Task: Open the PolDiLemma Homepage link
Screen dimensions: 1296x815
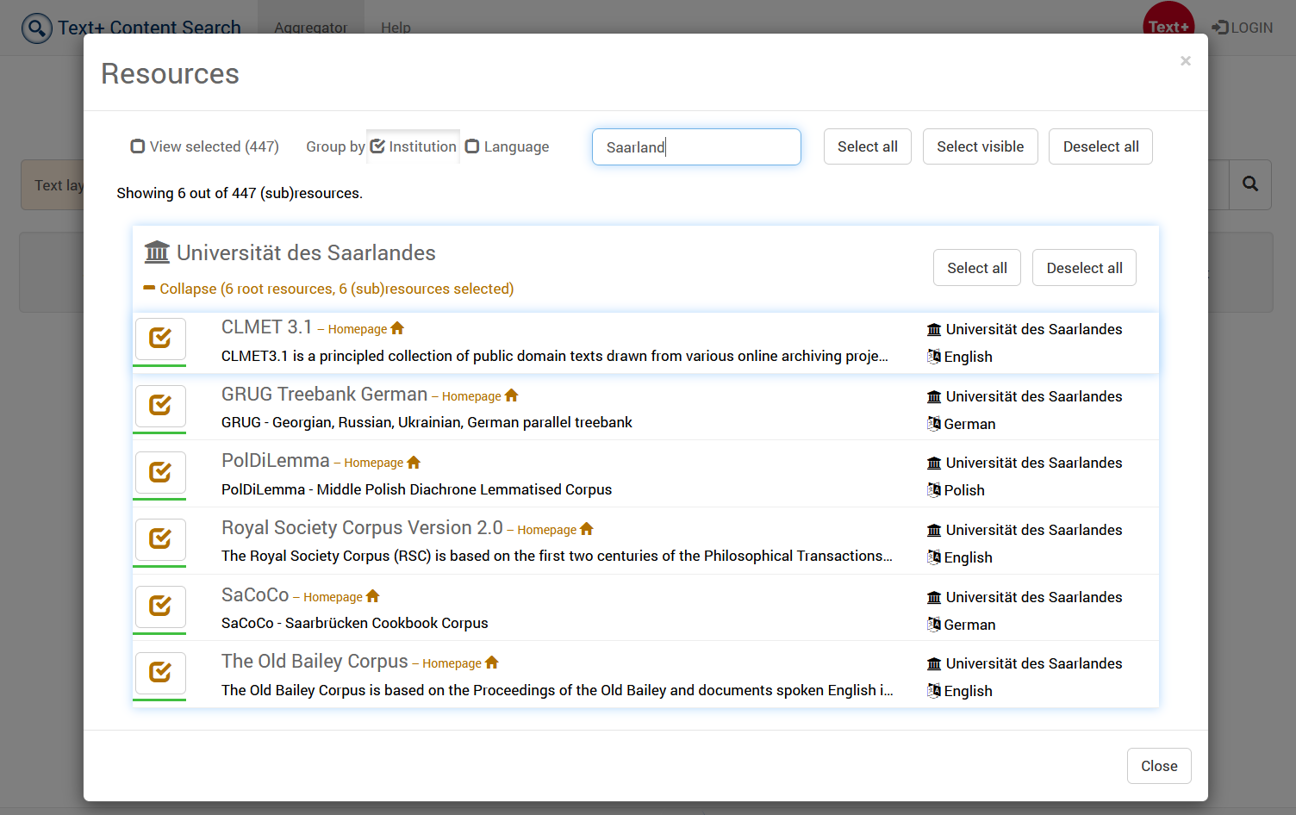Action: point(374,462)
